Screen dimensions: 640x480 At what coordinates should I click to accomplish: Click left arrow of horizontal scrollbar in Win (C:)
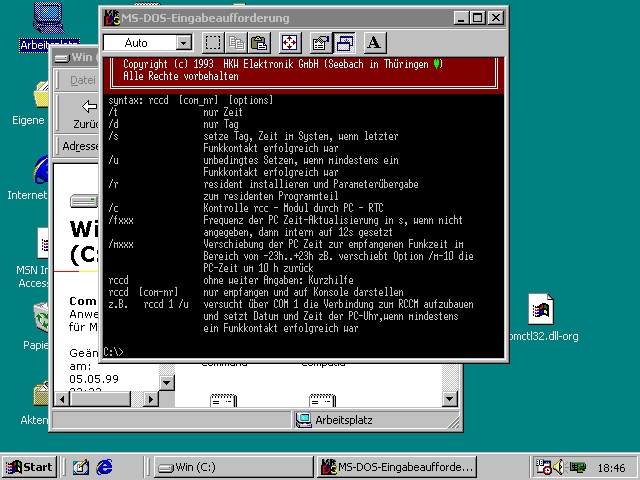click(x=62, y=399)
